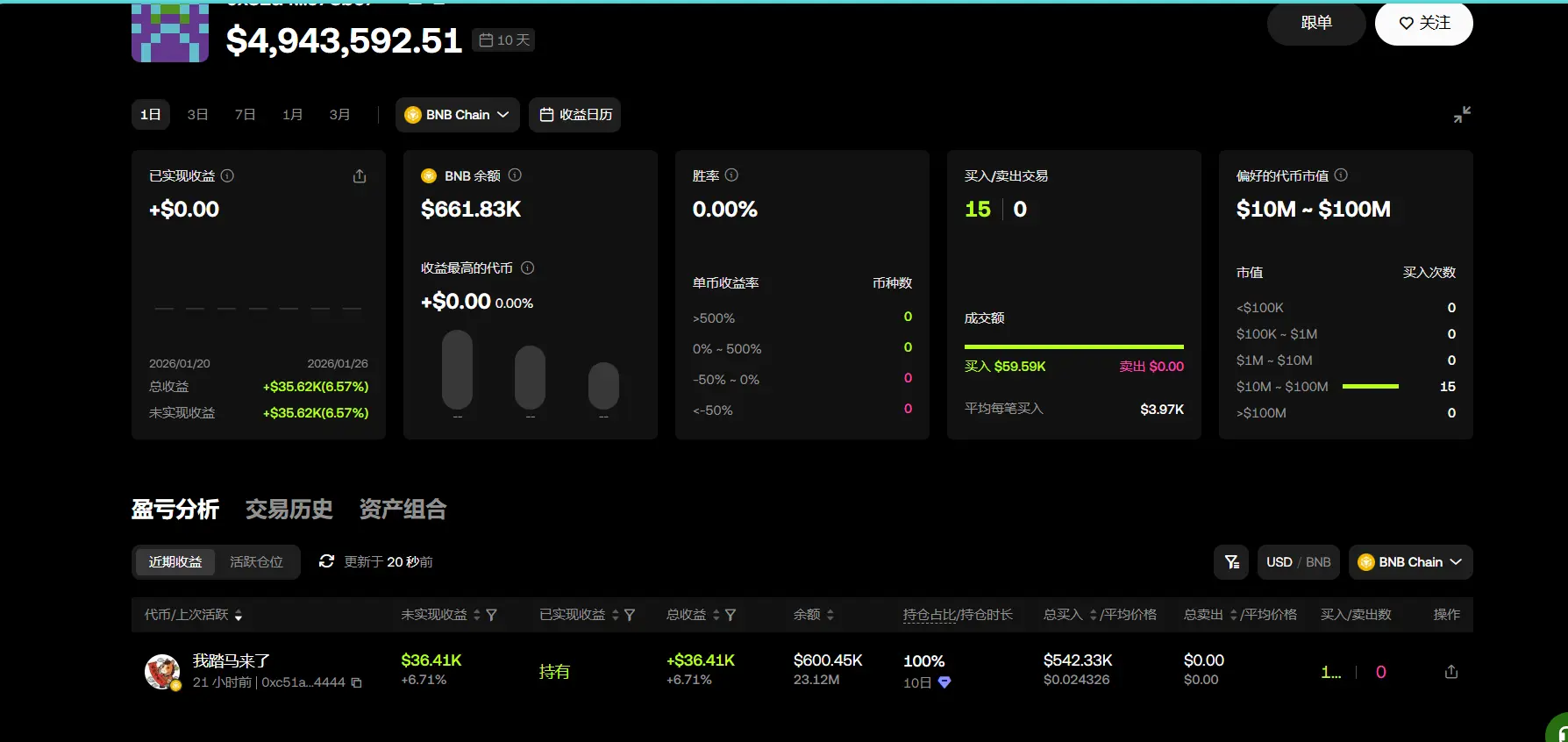Show info tooltip for 胜率
Screen dimensions: 1568x742
[x=731, y=175]
